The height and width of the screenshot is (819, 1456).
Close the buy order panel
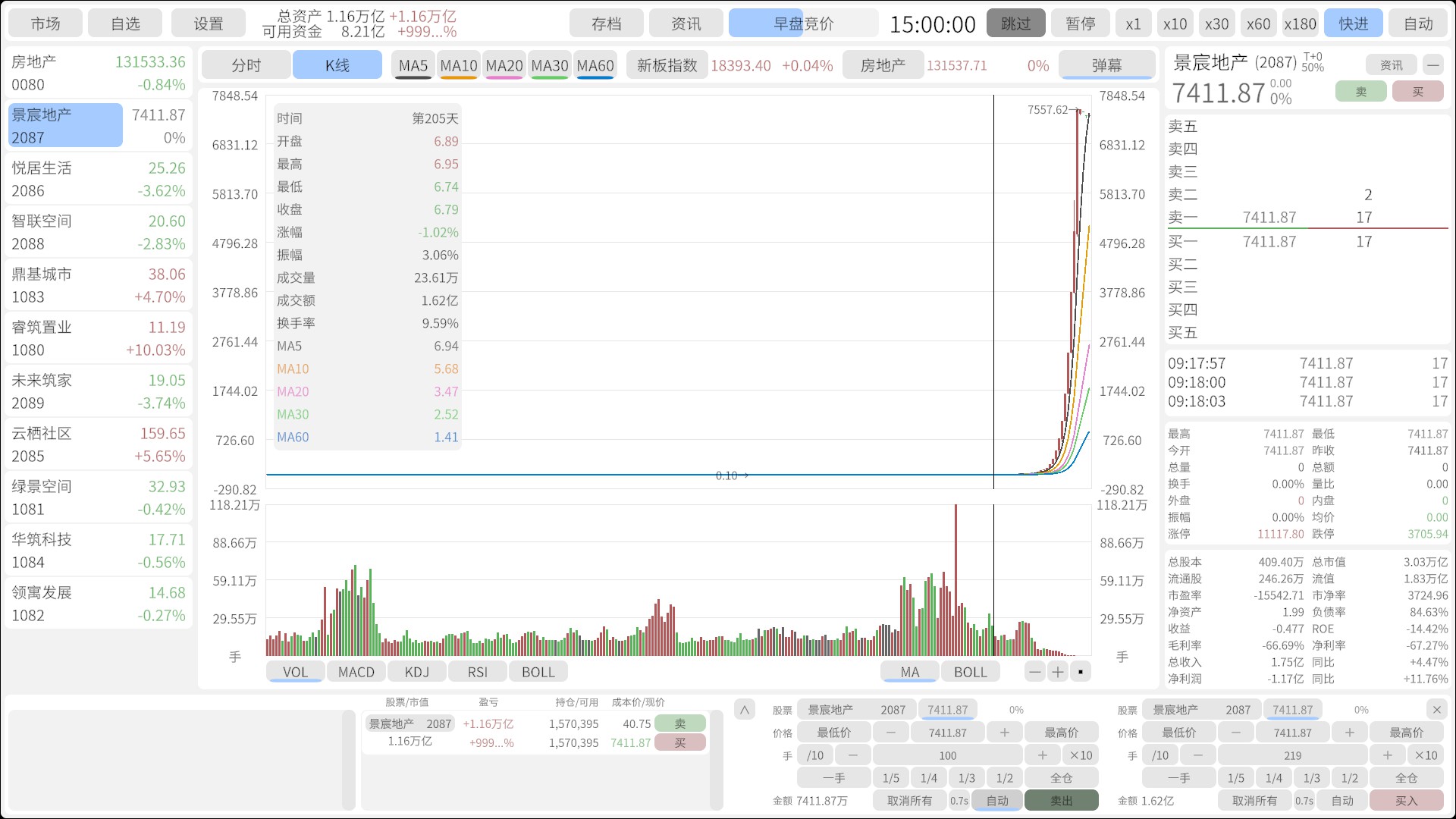[1436, 710]
